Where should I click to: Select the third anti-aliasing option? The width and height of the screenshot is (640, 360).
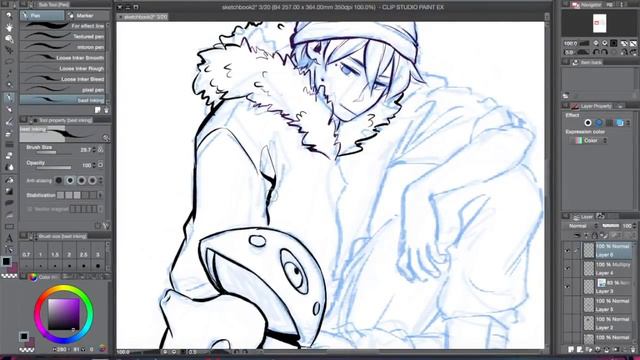[x=82, y=180]
